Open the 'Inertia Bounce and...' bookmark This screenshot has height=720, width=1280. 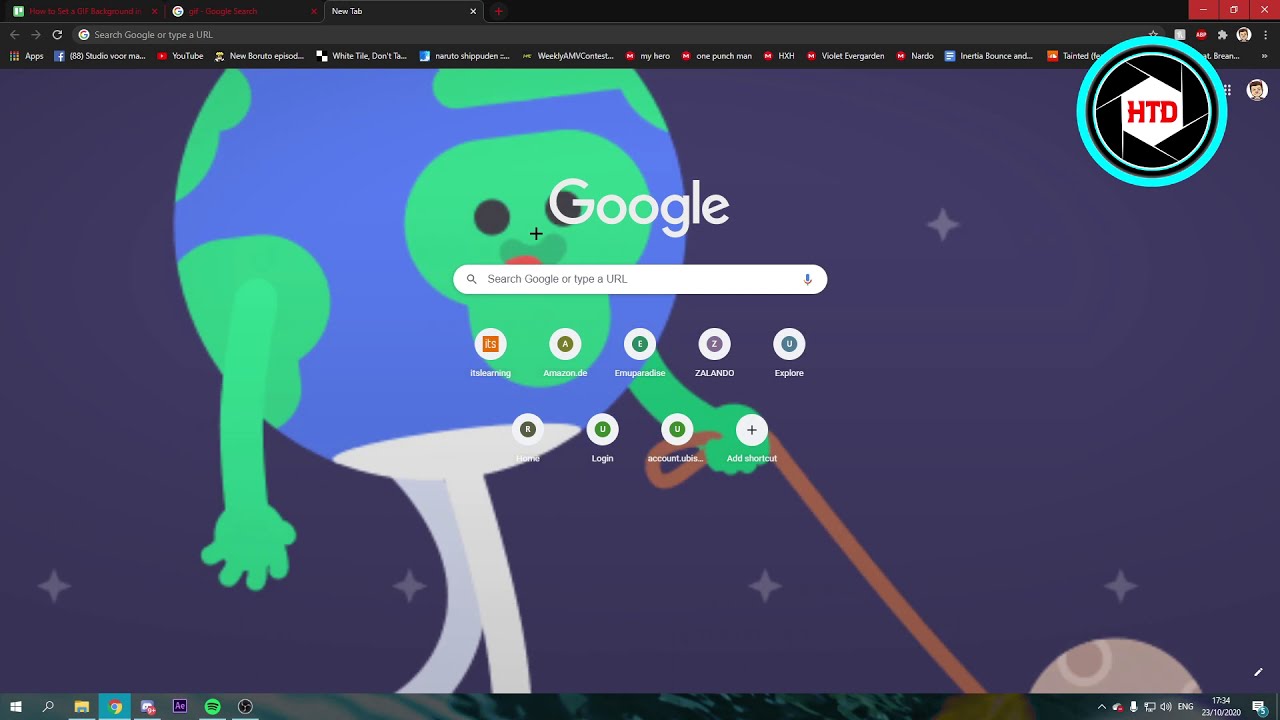[x=989, y=56]
